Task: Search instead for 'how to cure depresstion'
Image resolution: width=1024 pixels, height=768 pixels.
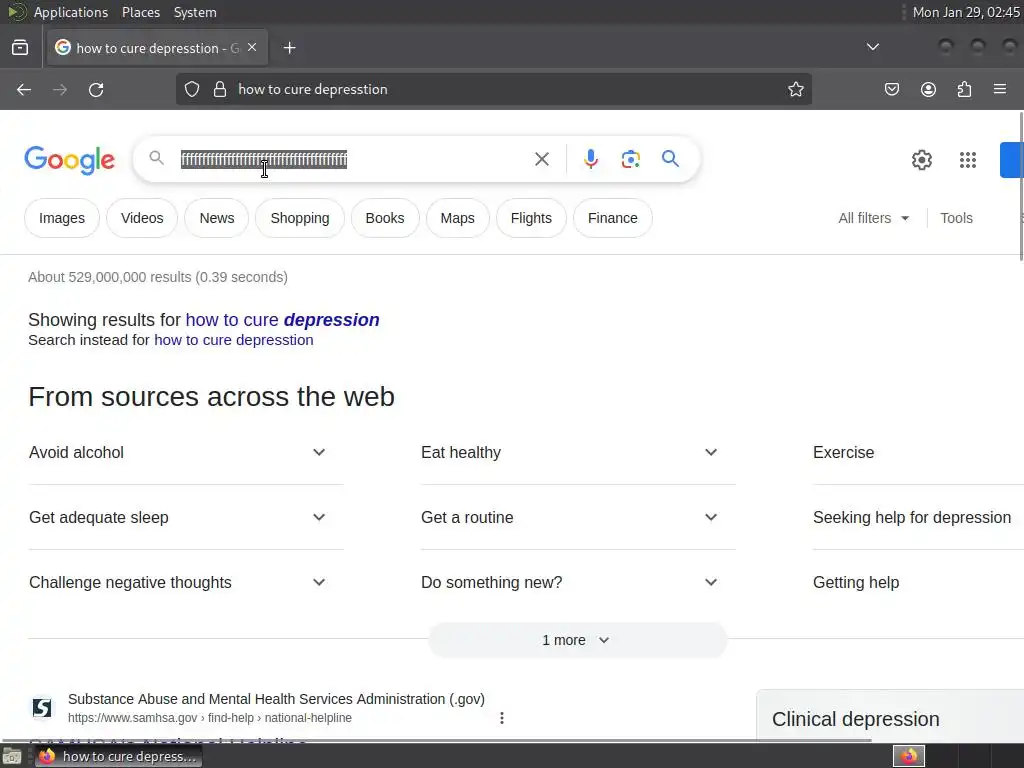Action: pos(234,340)
